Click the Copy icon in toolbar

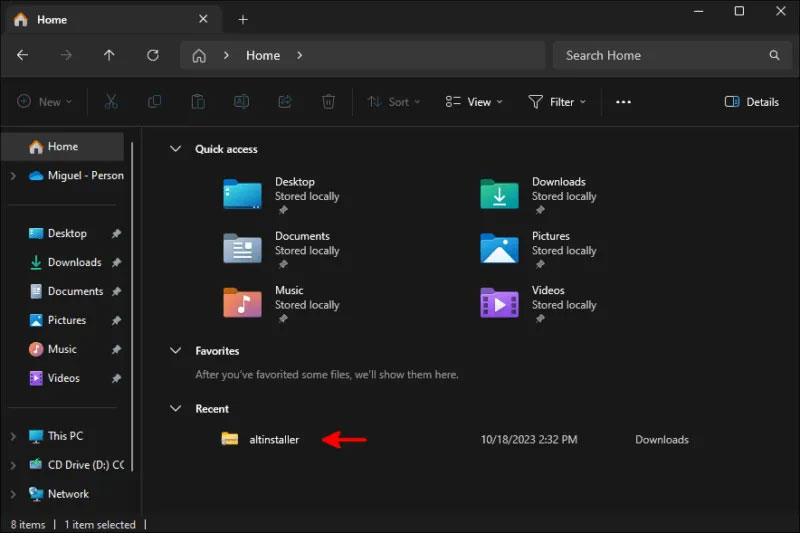155,102
